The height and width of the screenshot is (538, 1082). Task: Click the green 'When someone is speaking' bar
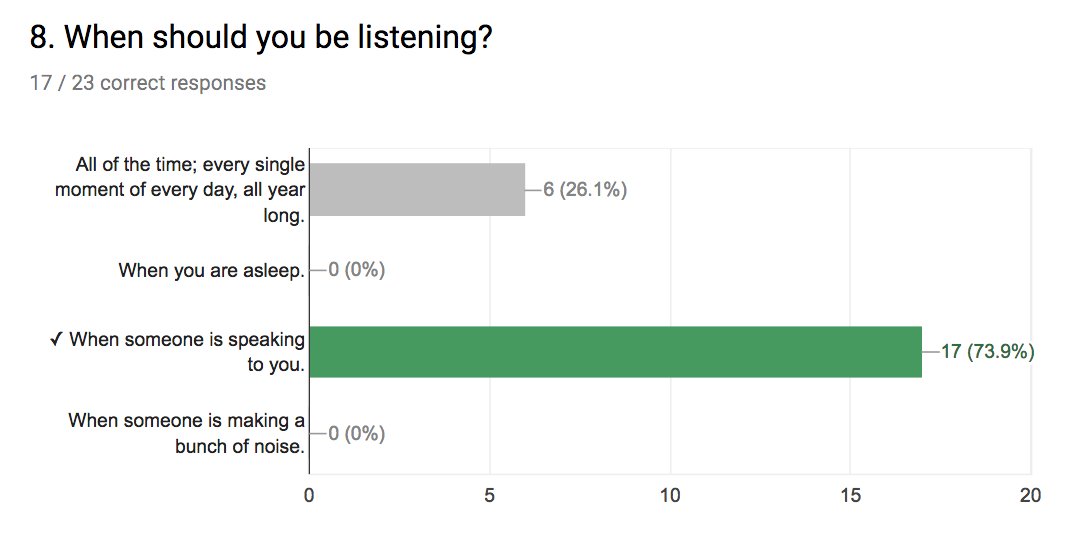[x=615, y=352]
